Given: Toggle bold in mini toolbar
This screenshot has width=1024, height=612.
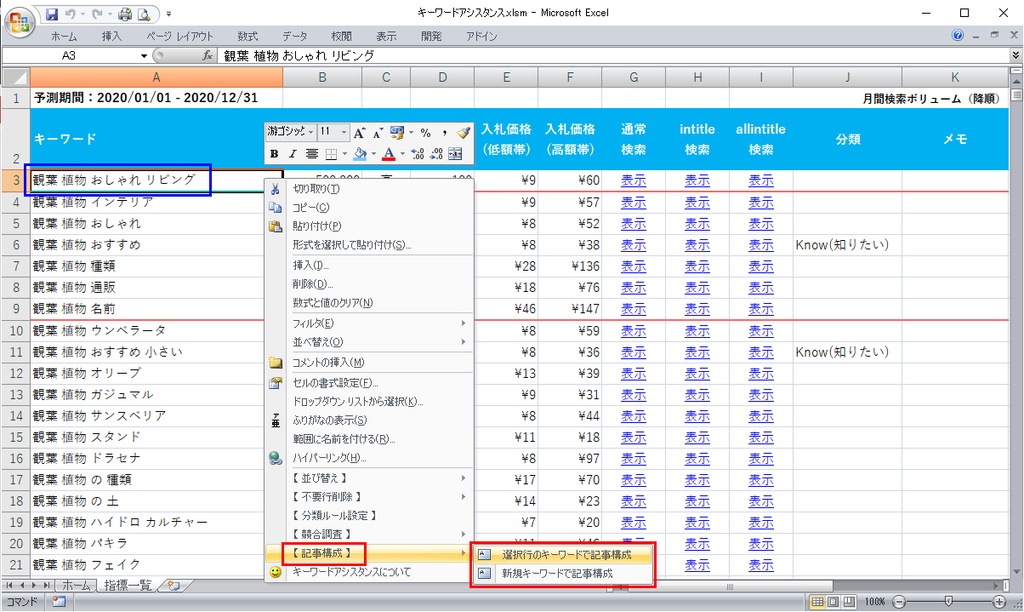Looking at the screenshot, I should 274,154.
